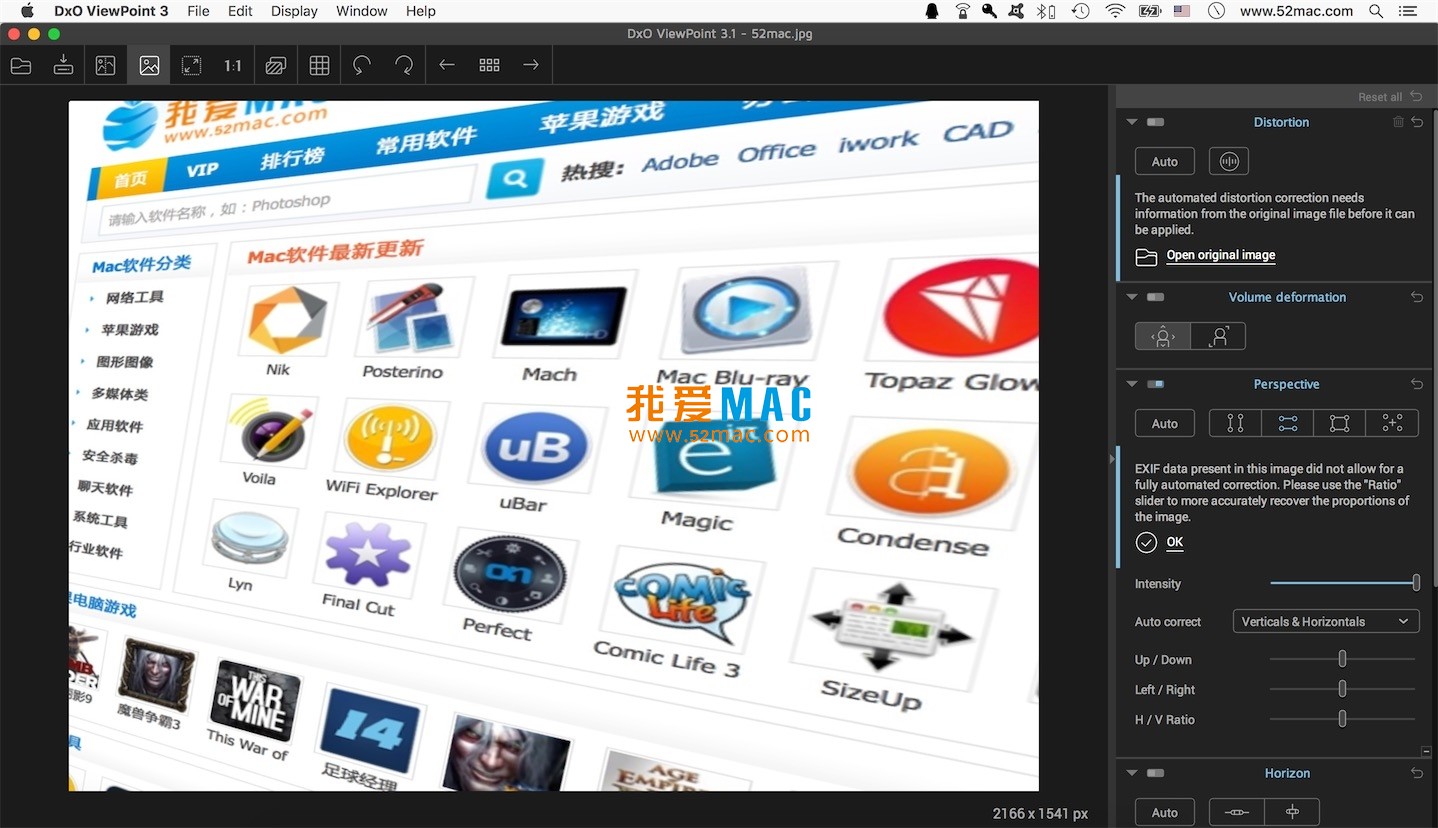Toggle the Horizon correction switch
This screenshot has height=828, width=1438.
coord(1155,773)
